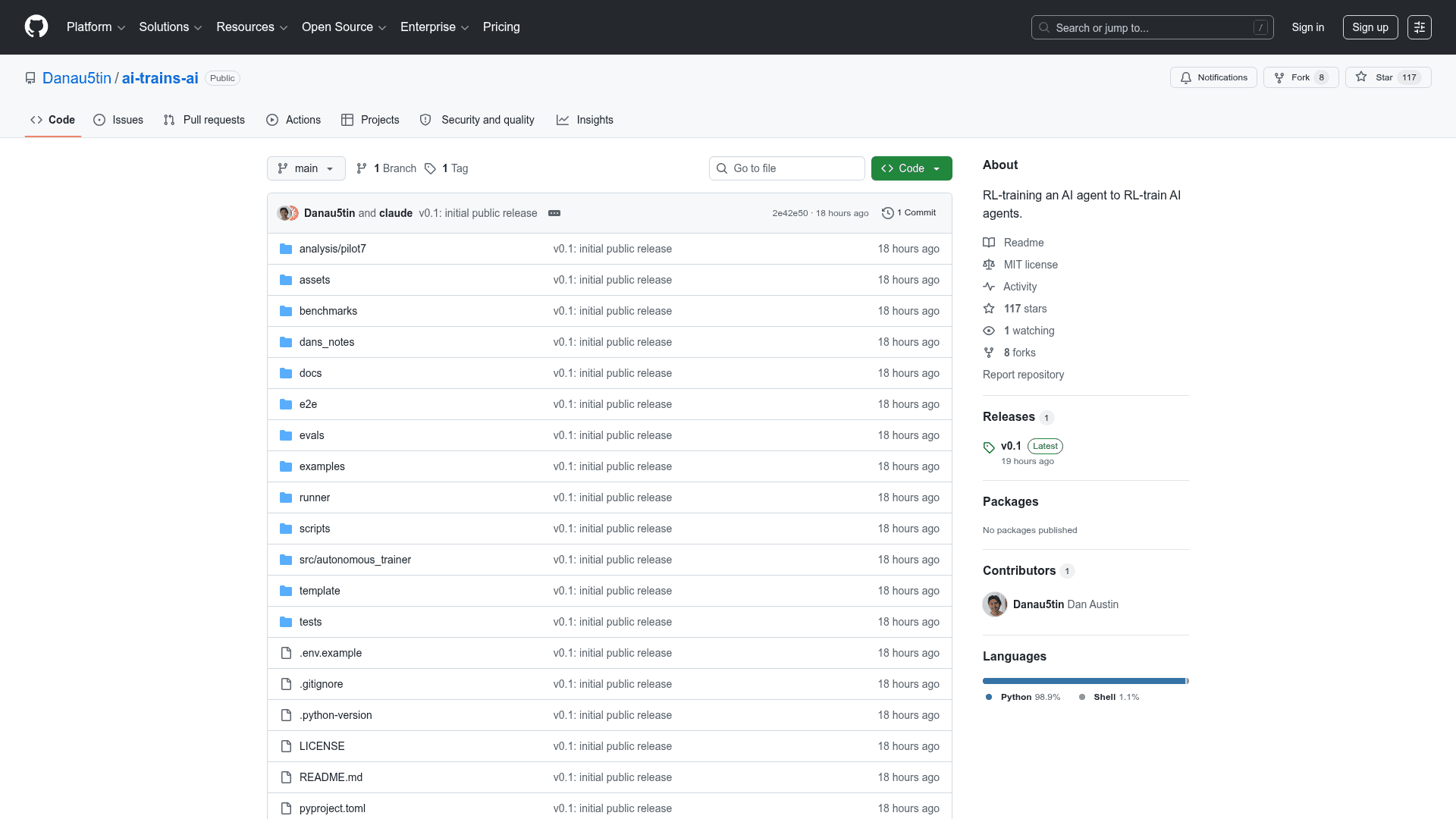
Task: Open Danau5tin contributor avatar
Action: (x=994, y=604)
